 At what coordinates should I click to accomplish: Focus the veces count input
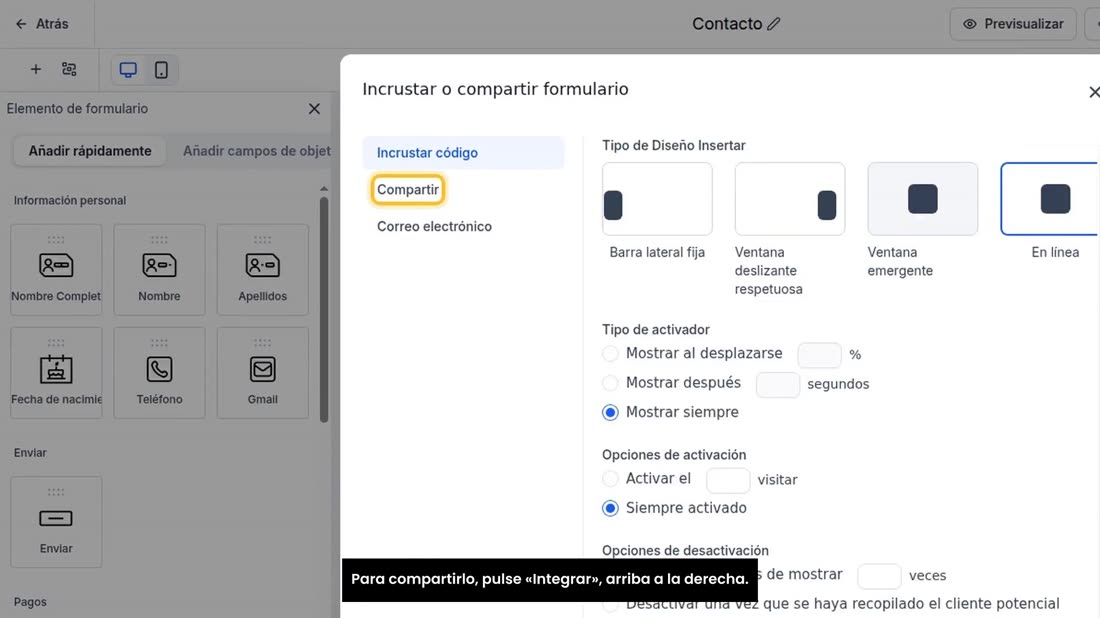pyautogui.click(x=879, y=576)
